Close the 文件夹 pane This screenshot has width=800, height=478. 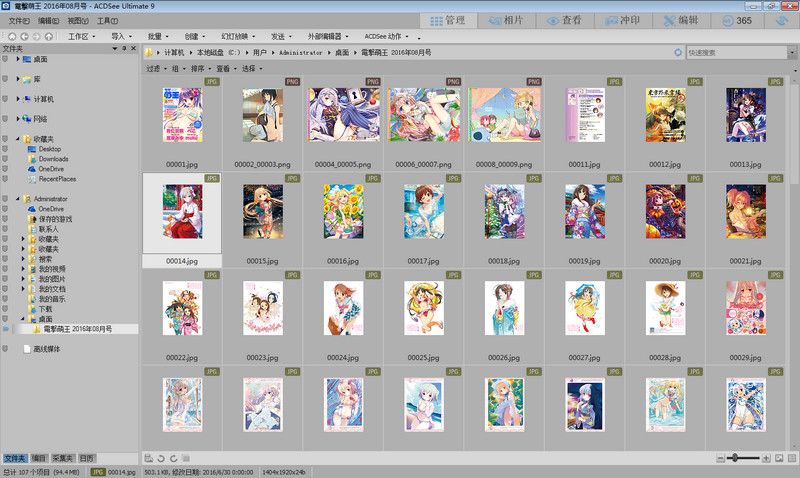click(134, 48)
